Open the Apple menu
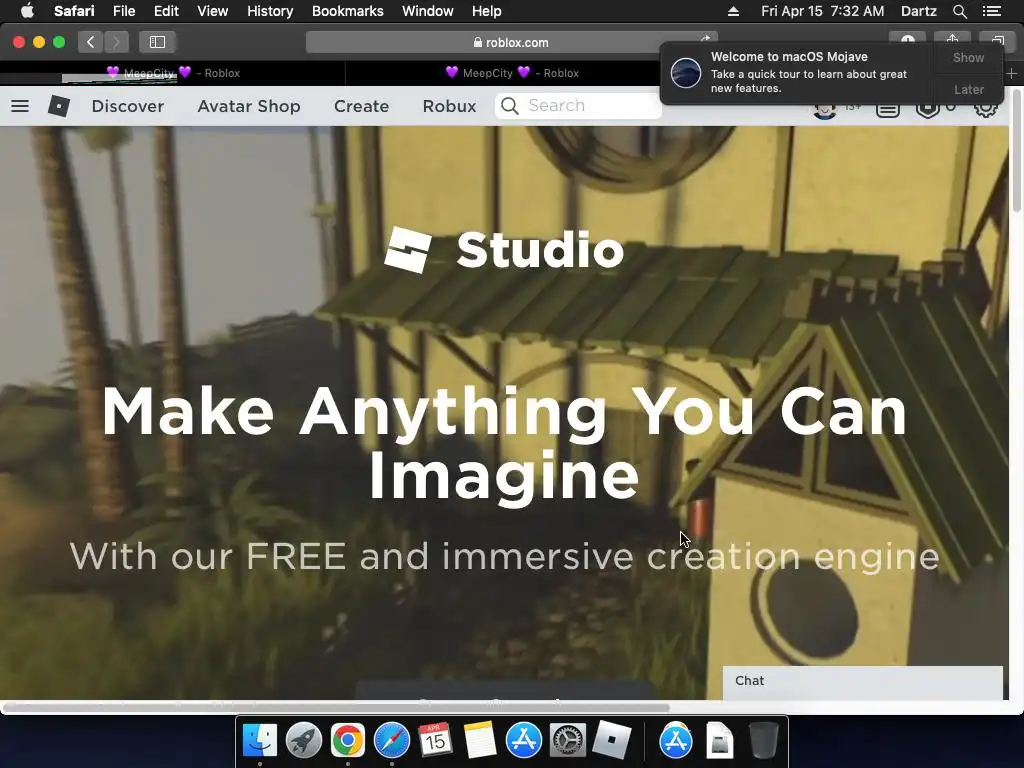This screenshot has height=768, width=1024. click(27, 11)
